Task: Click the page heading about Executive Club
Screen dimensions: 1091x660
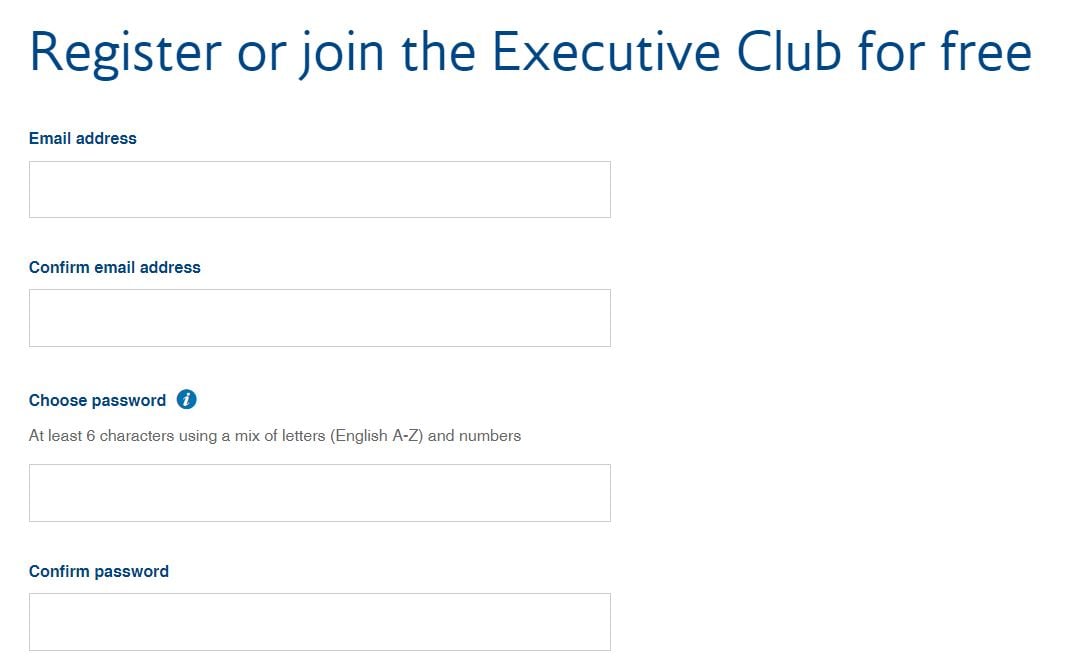Action: pos(530,52)
